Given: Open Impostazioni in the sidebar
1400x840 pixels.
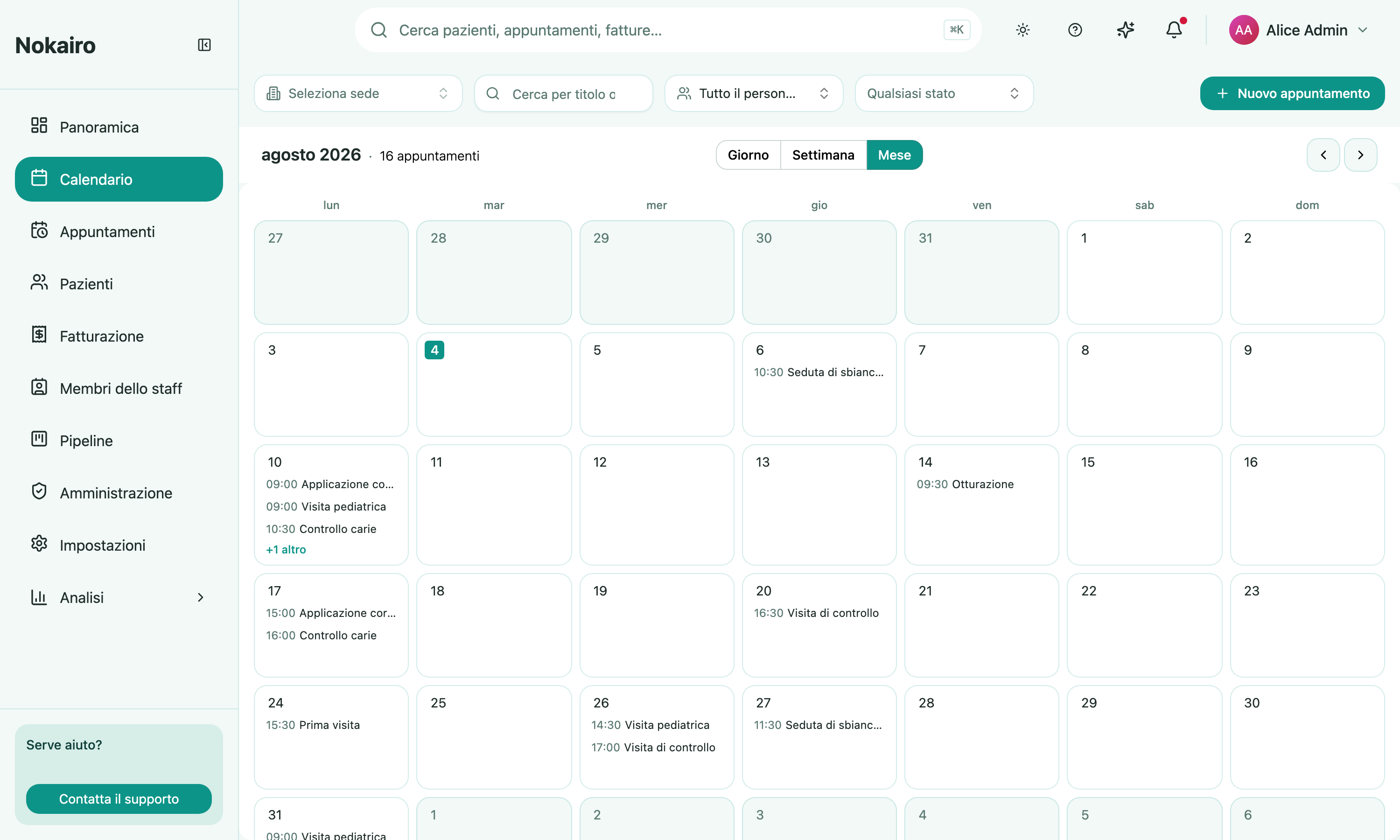Looking at the screenshot, I should pyautogui.click(x=119, y=545).
